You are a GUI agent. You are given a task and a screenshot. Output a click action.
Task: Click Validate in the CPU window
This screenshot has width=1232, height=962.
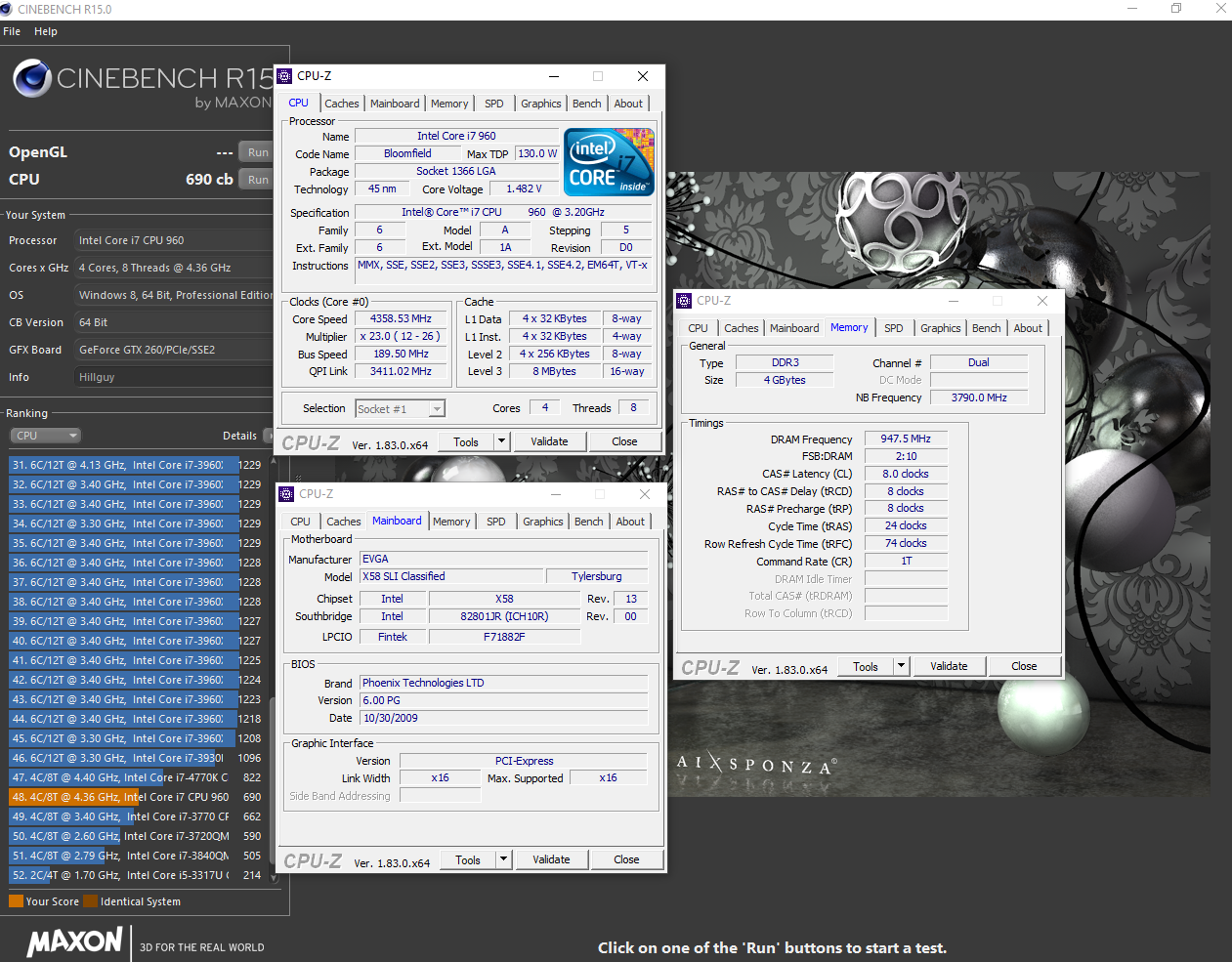tap(549, 441)
